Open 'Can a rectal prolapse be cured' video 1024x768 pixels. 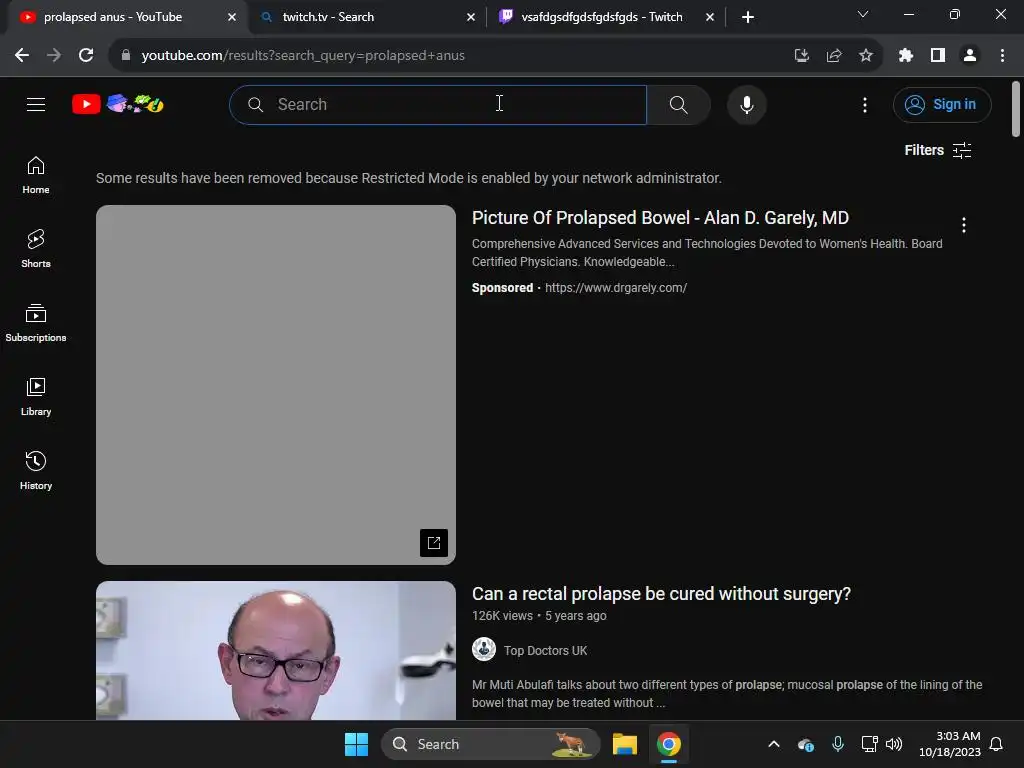(662, 594)
